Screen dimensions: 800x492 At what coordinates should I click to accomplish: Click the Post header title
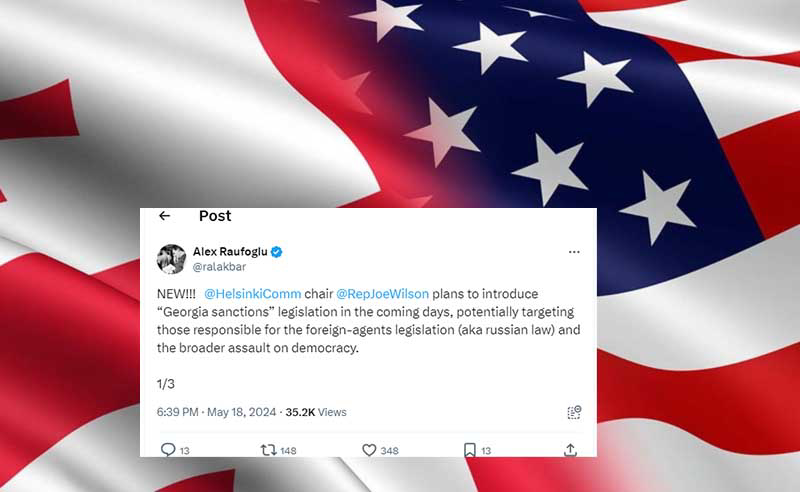coord(215,216)
